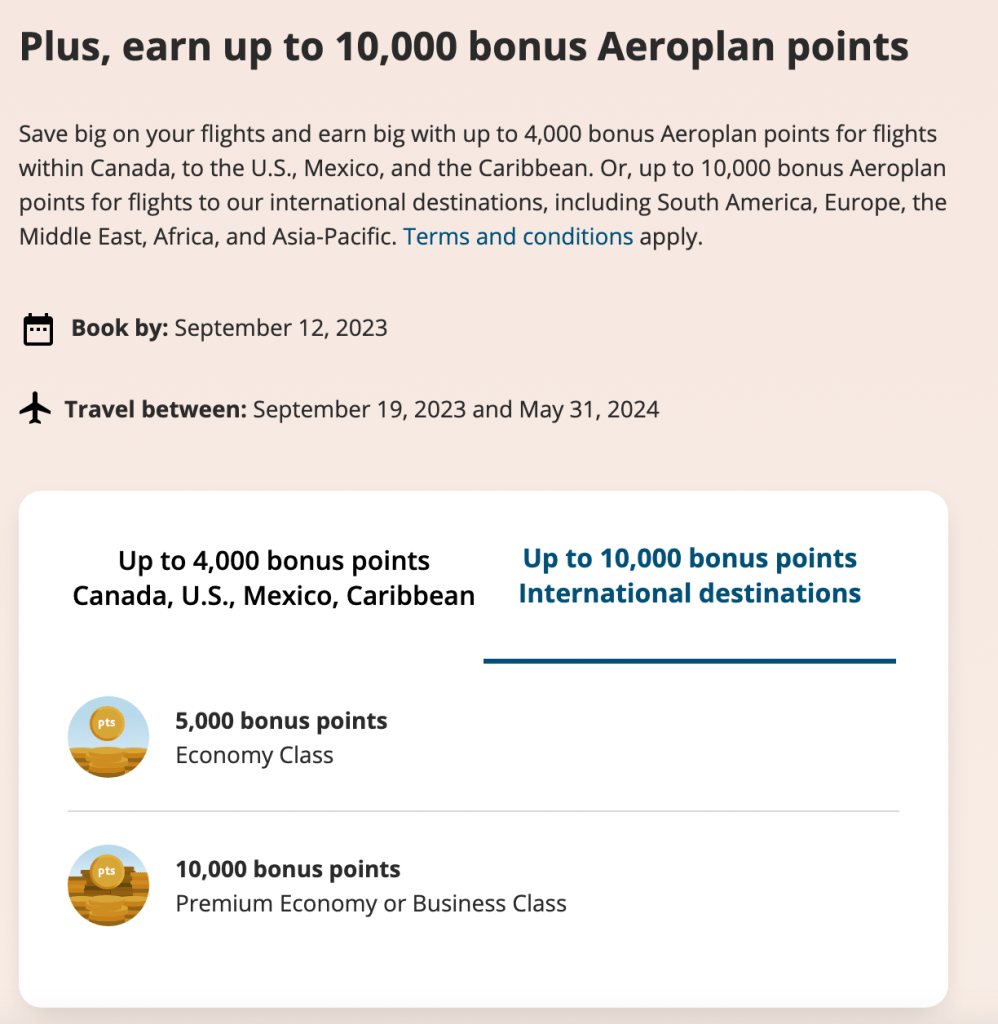Click the "10,000 bonus points" row title
This screenshot has height=1024, width=998.
click(x=288, y=869)
